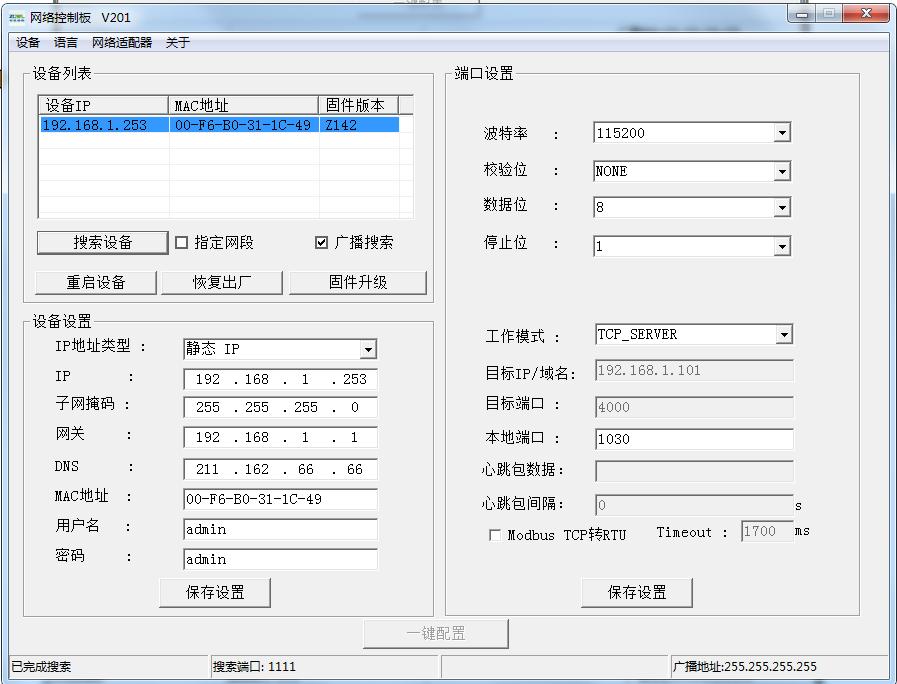The height and width of the screenshot is (684, 897).
Task: Click the 网络控制板 application icon in titlebar
Action: pyautogui.click(x=16, y=14)
